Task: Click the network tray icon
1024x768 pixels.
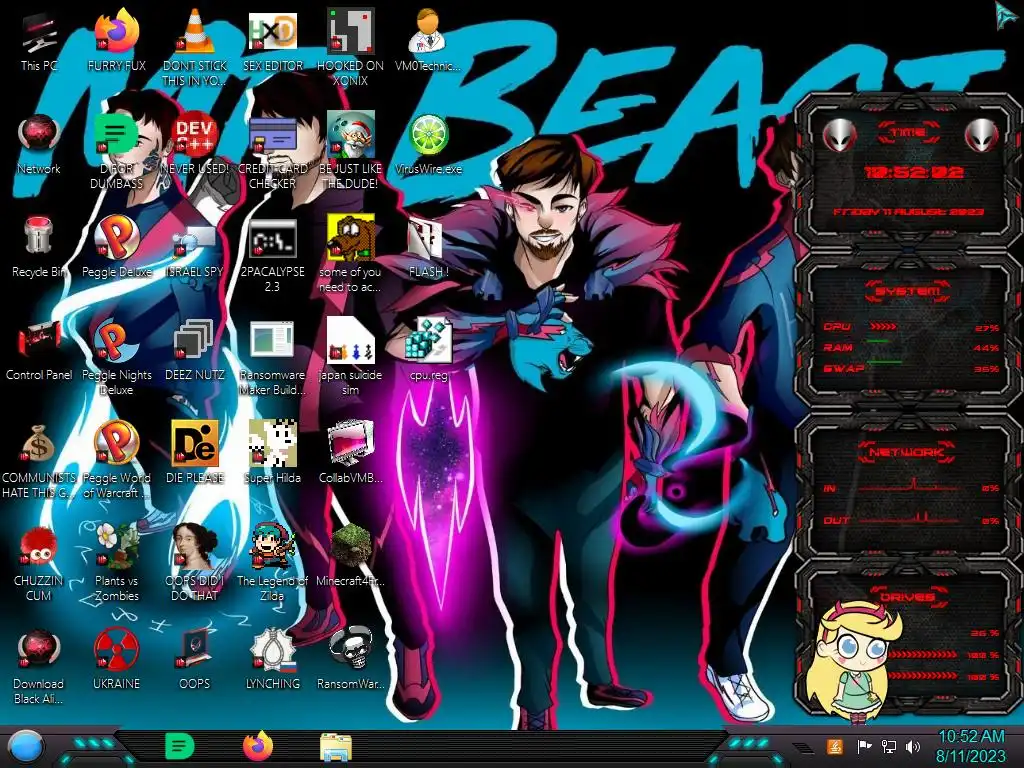Action: [x=889, y=747]
